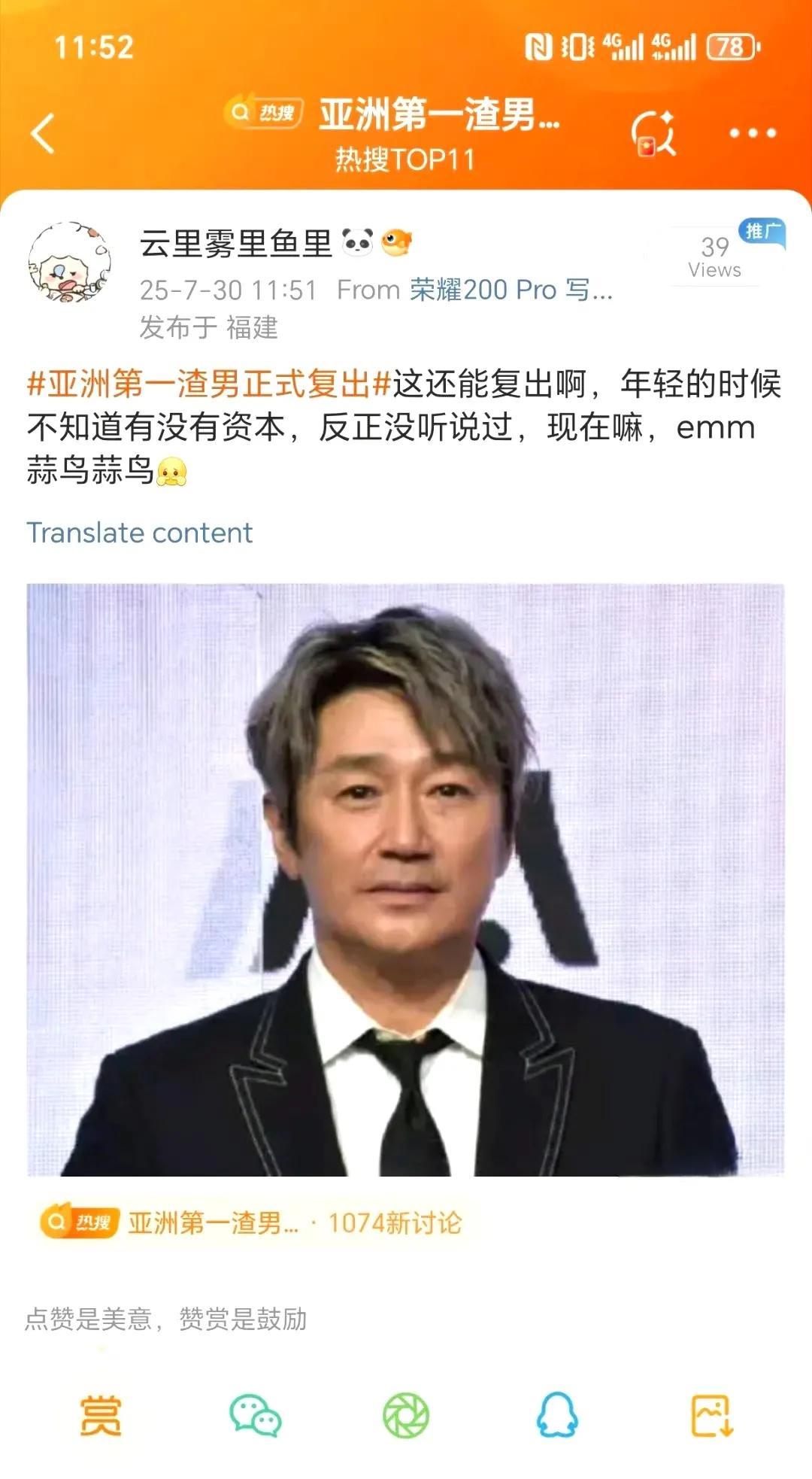Open the 热搜 search badge in header

coord(264,112)
